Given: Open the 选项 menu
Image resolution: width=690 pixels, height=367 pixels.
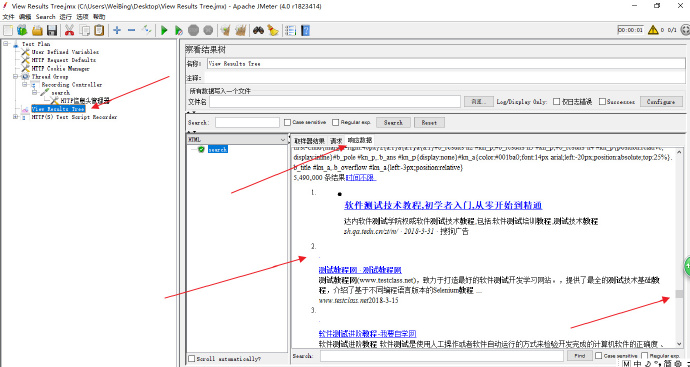Looking at the screenshot, I should pyautogui.click(x=82, y=17).
